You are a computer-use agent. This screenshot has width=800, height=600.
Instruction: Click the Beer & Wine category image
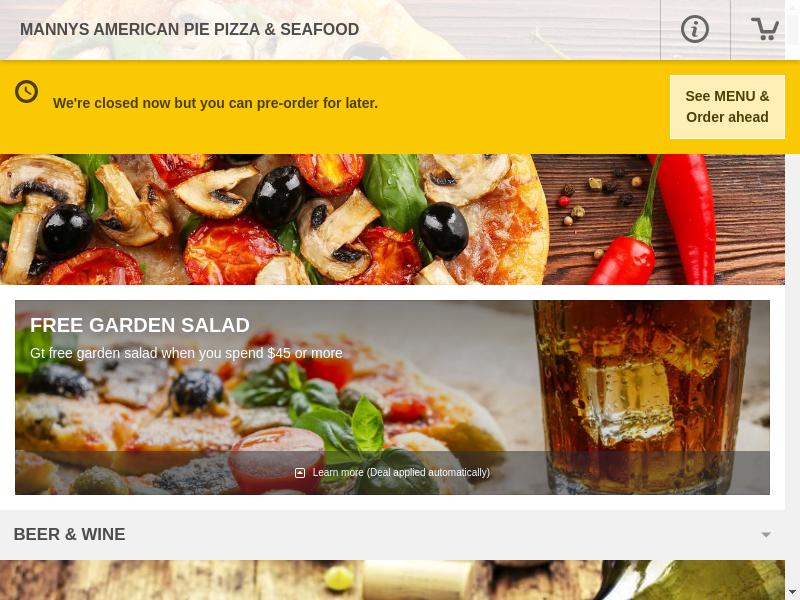coord(392,580)
